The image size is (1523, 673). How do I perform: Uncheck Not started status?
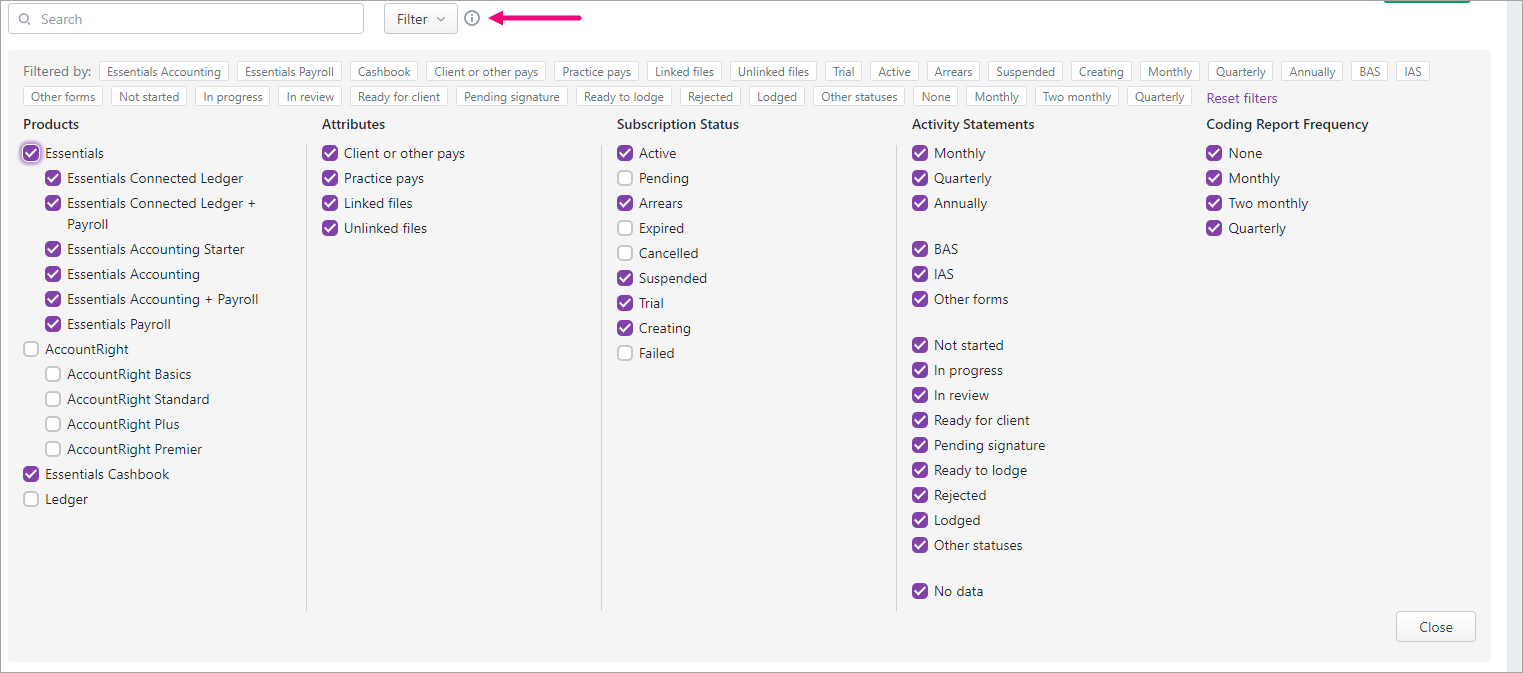tap(920, 345)
